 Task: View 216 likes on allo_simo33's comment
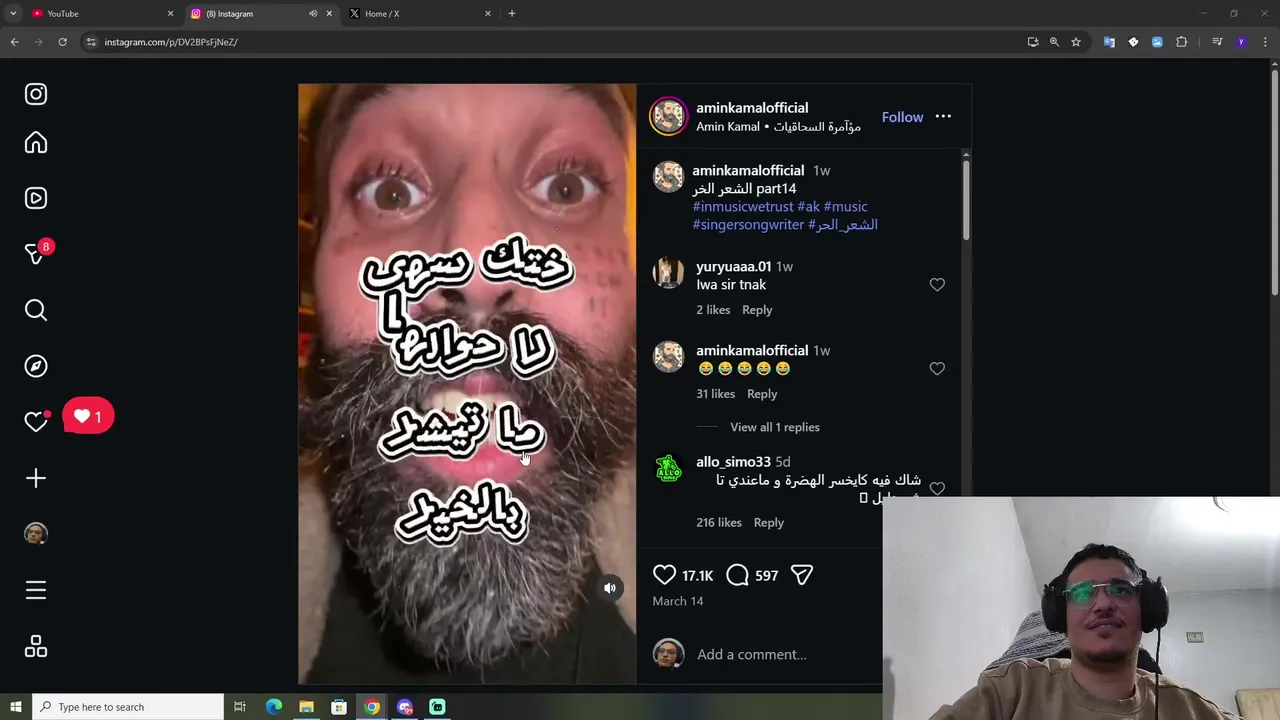click(x=719, y=522)
